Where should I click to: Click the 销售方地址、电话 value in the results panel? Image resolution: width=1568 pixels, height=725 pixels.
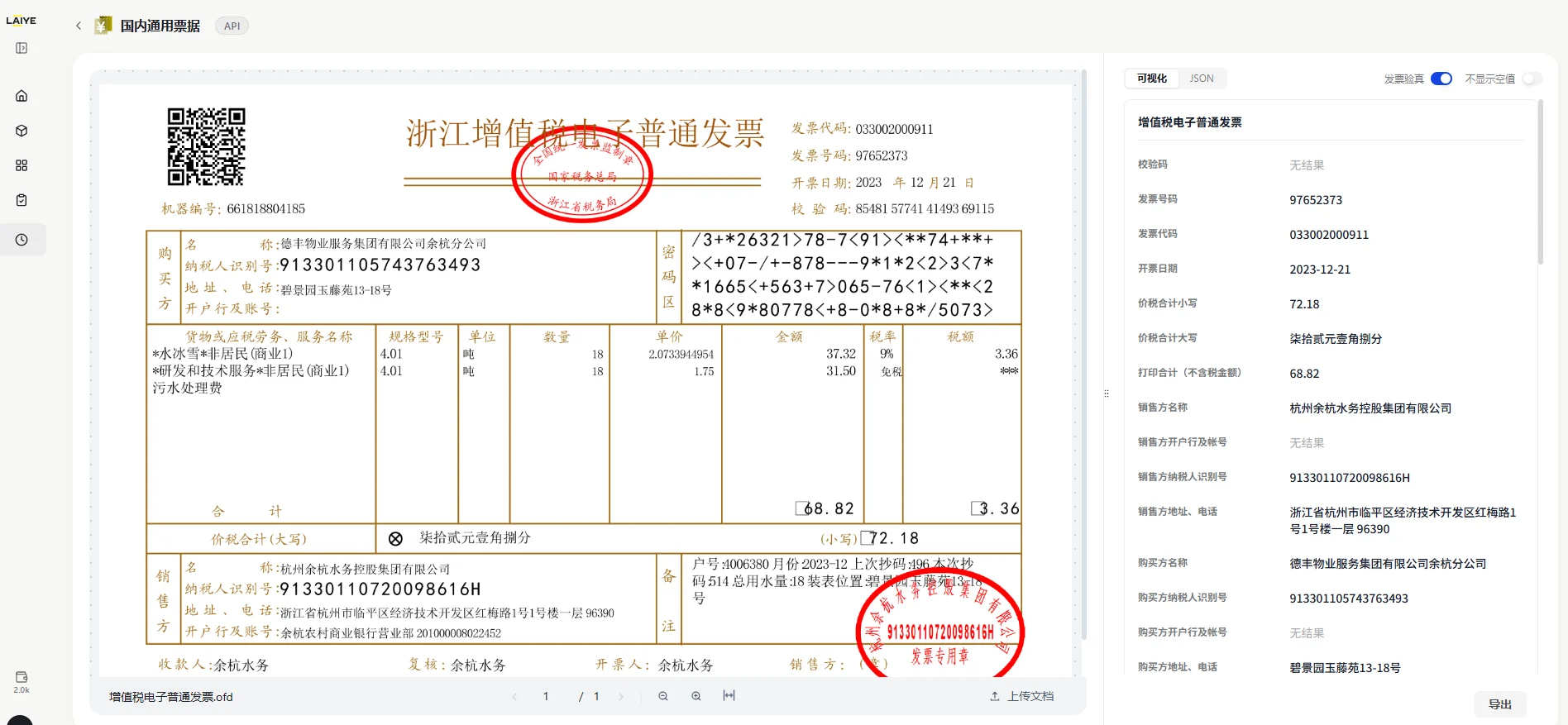tap(1403, 521)
